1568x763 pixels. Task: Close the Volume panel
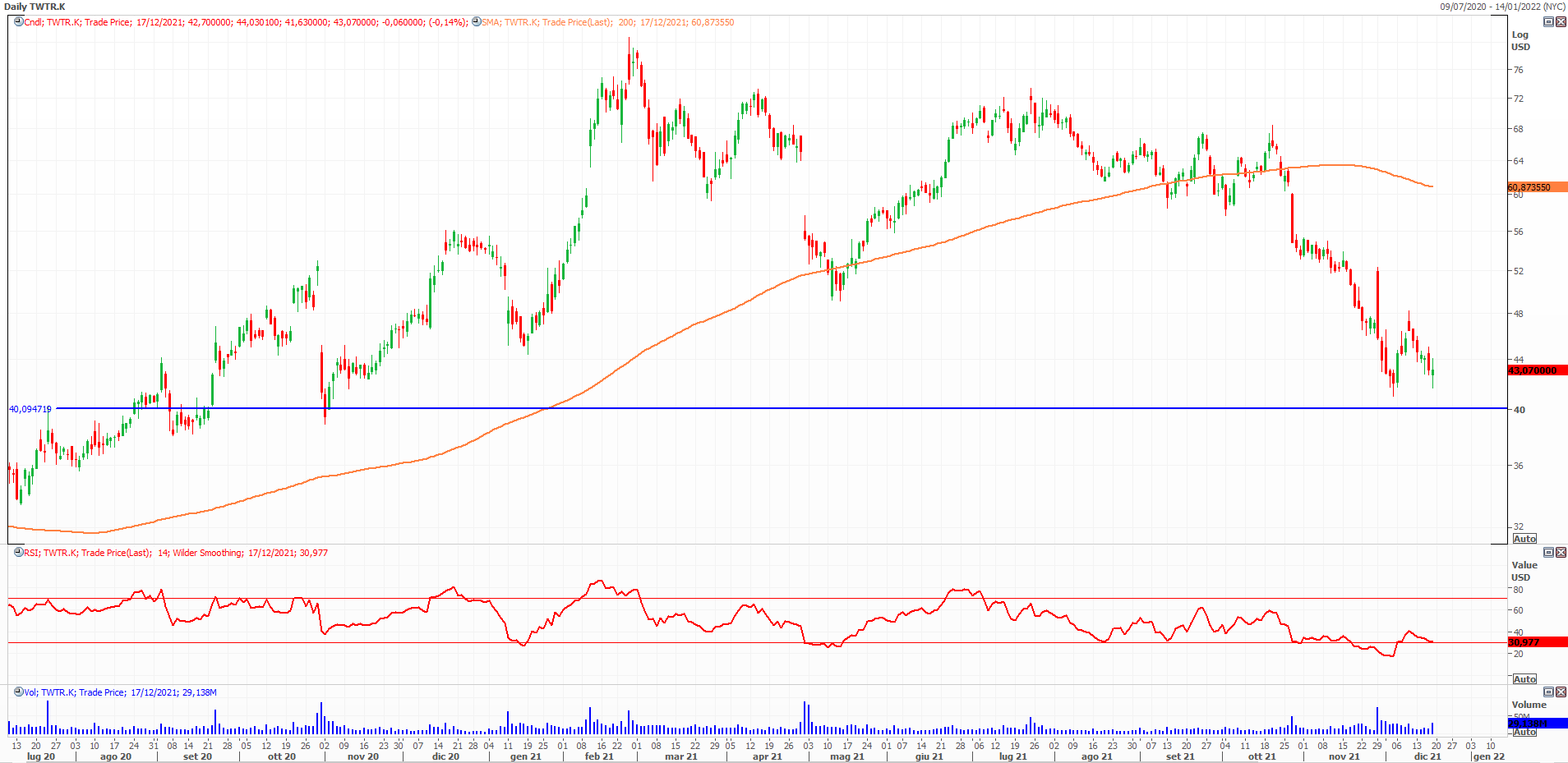[1561, 692]
